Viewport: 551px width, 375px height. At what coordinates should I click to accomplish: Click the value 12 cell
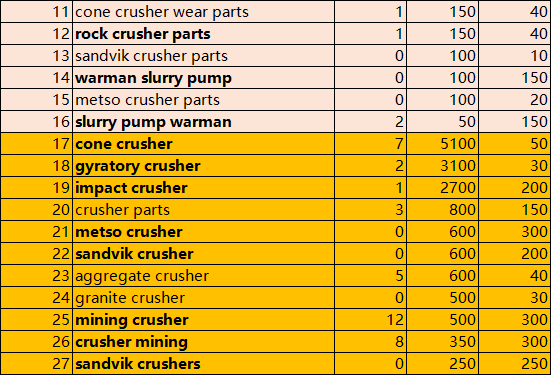(x=370, y=320)
